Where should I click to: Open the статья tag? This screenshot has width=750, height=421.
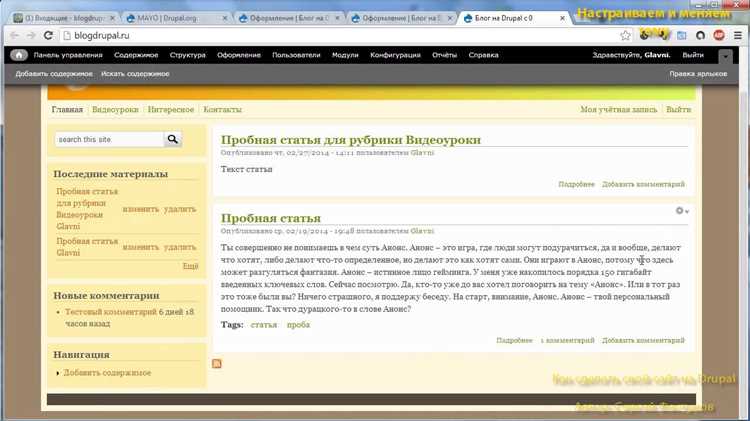(x=264, y=325)
